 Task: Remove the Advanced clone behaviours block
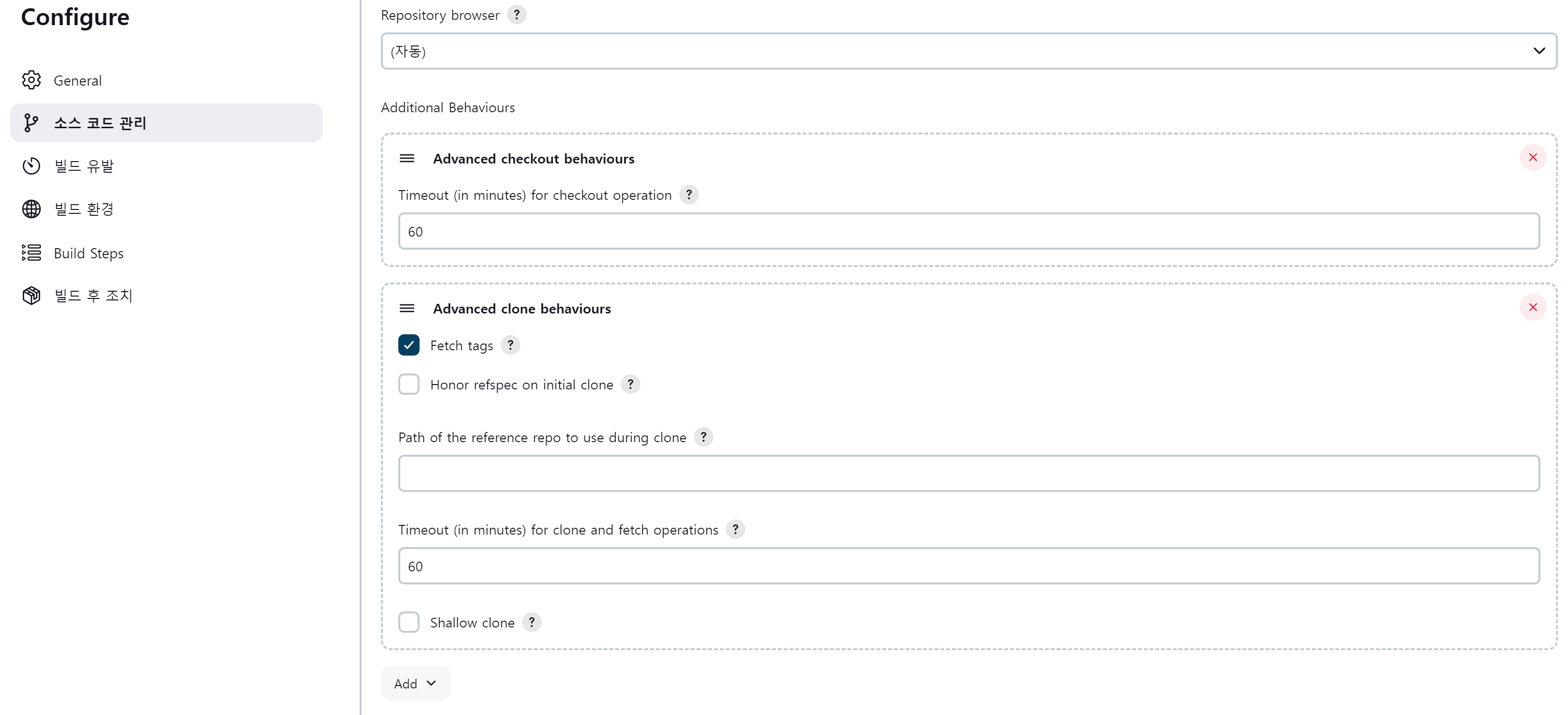coord(1533,307)
